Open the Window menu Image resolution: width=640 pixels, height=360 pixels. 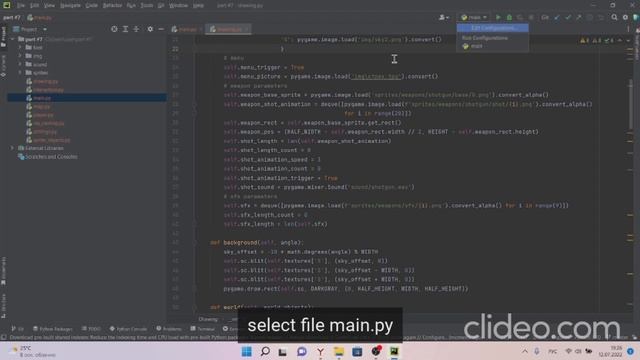click(x=178, y=6)
